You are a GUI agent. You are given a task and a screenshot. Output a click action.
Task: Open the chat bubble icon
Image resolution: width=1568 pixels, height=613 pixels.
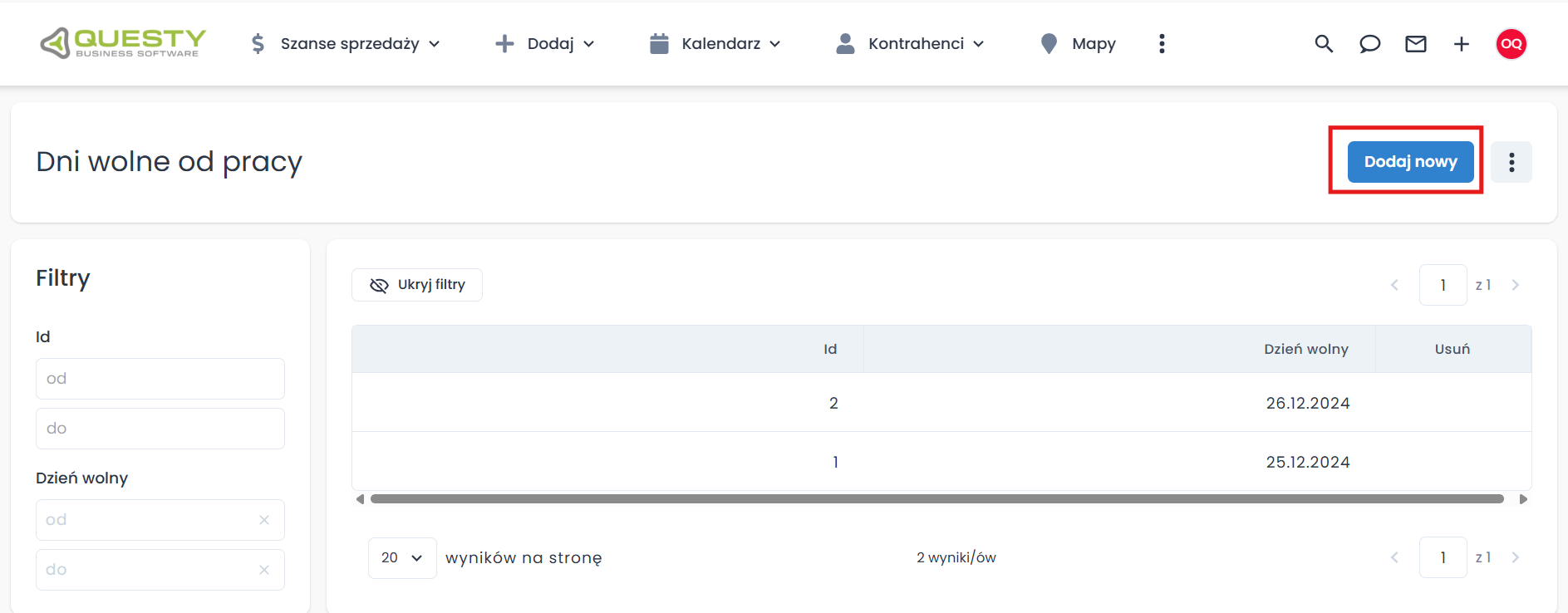coord(1369,44)
